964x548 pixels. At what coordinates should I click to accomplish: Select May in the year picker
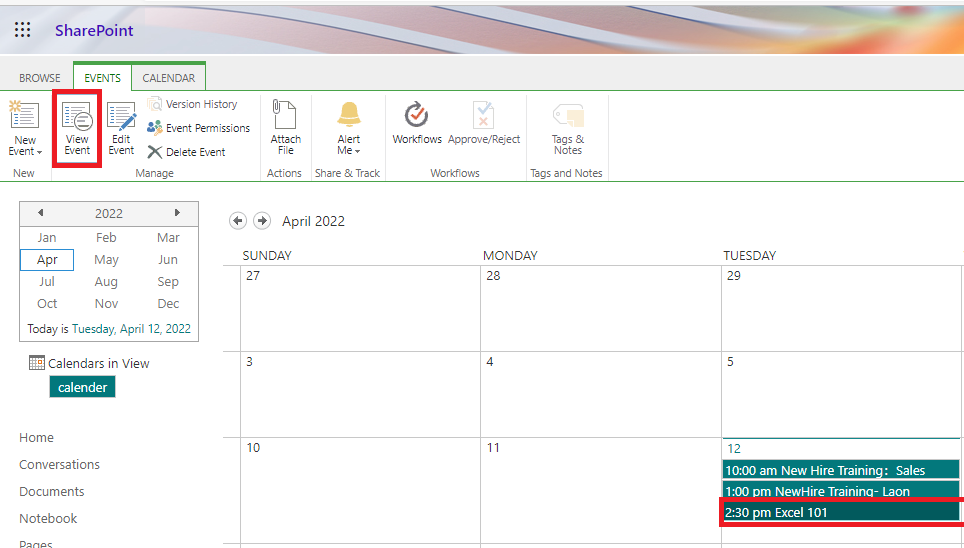point(106,260)
